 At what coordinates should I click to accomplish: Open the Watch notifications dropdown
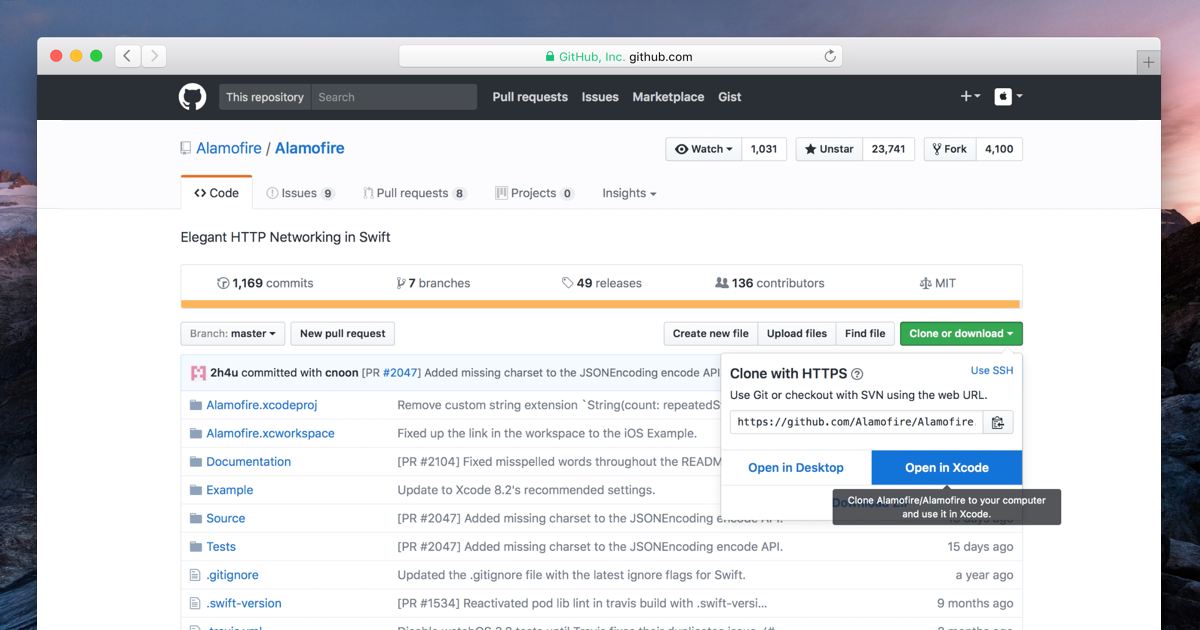703,149
